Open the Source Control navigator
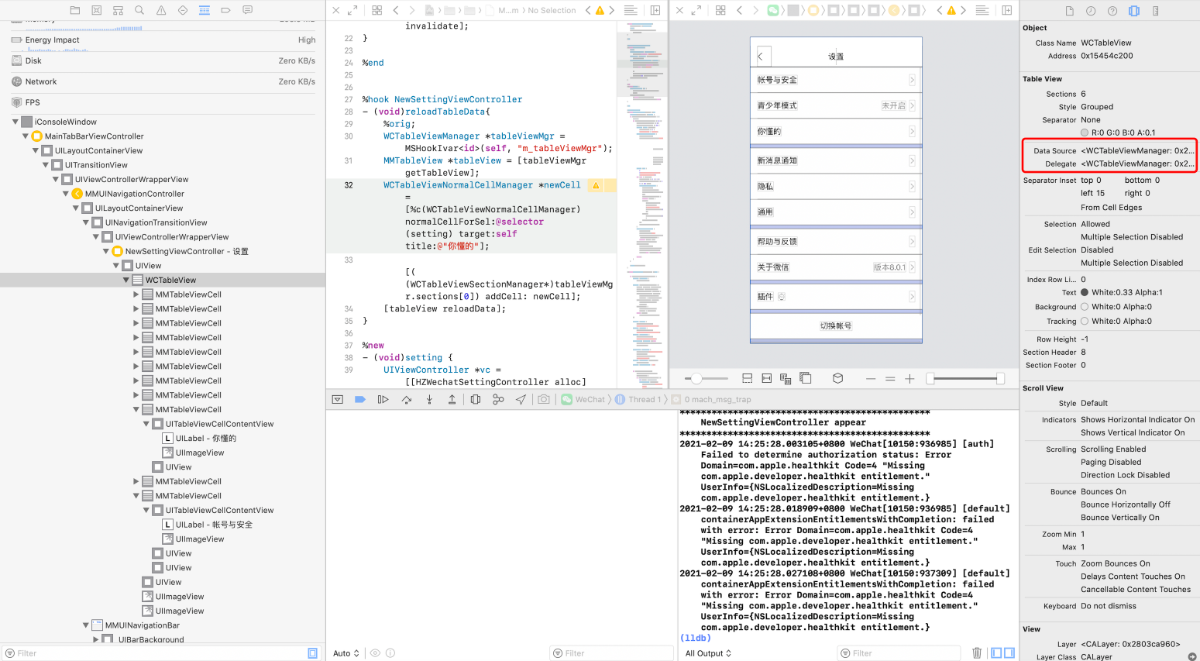The height and width of the screenshot is (661, 1200). (96, 10)
